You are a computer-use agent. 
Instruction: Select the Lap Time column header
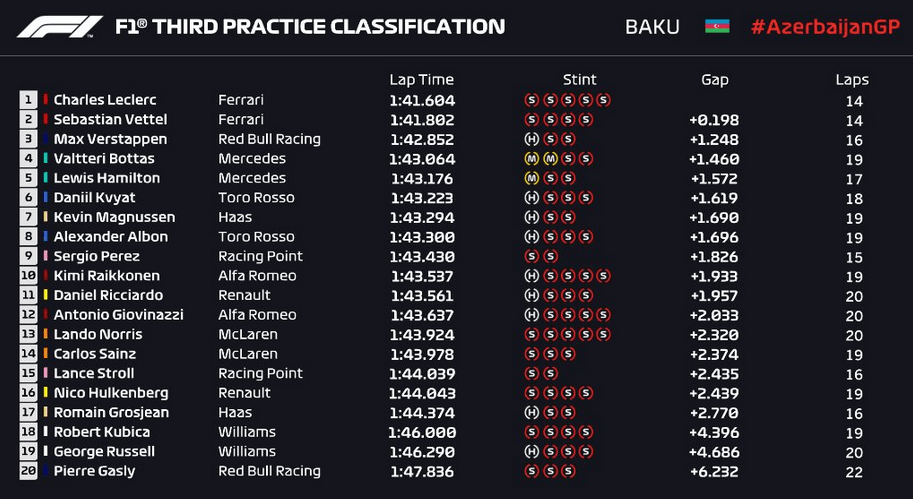pyautogui.click(x=422, y=79)
